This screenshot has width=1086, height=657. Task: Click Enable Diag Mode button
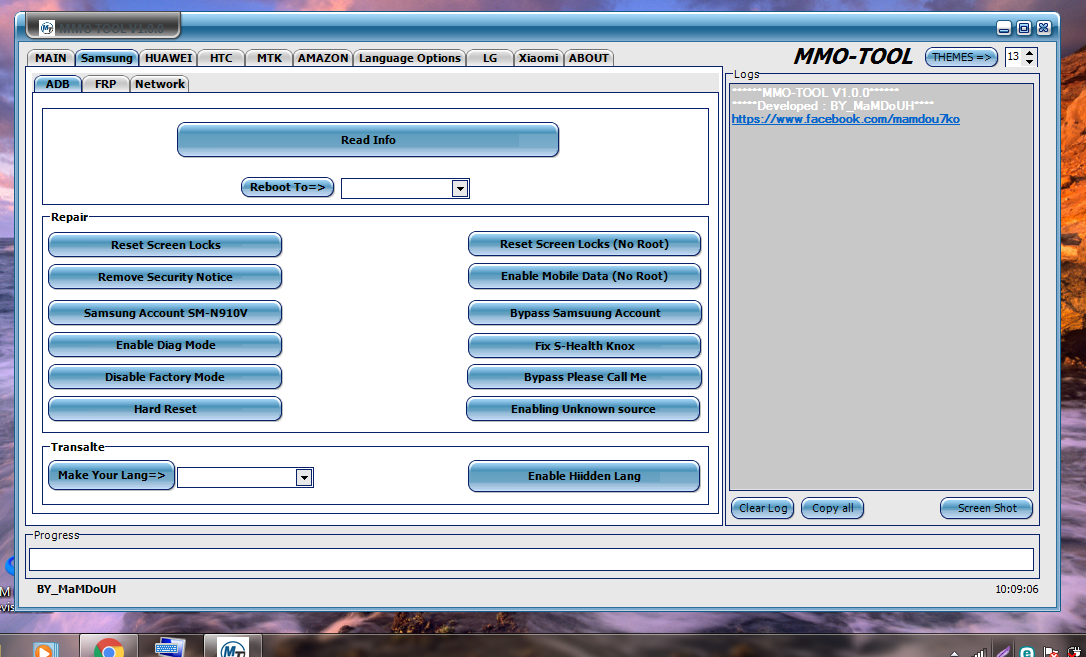(x=165, y=345)
